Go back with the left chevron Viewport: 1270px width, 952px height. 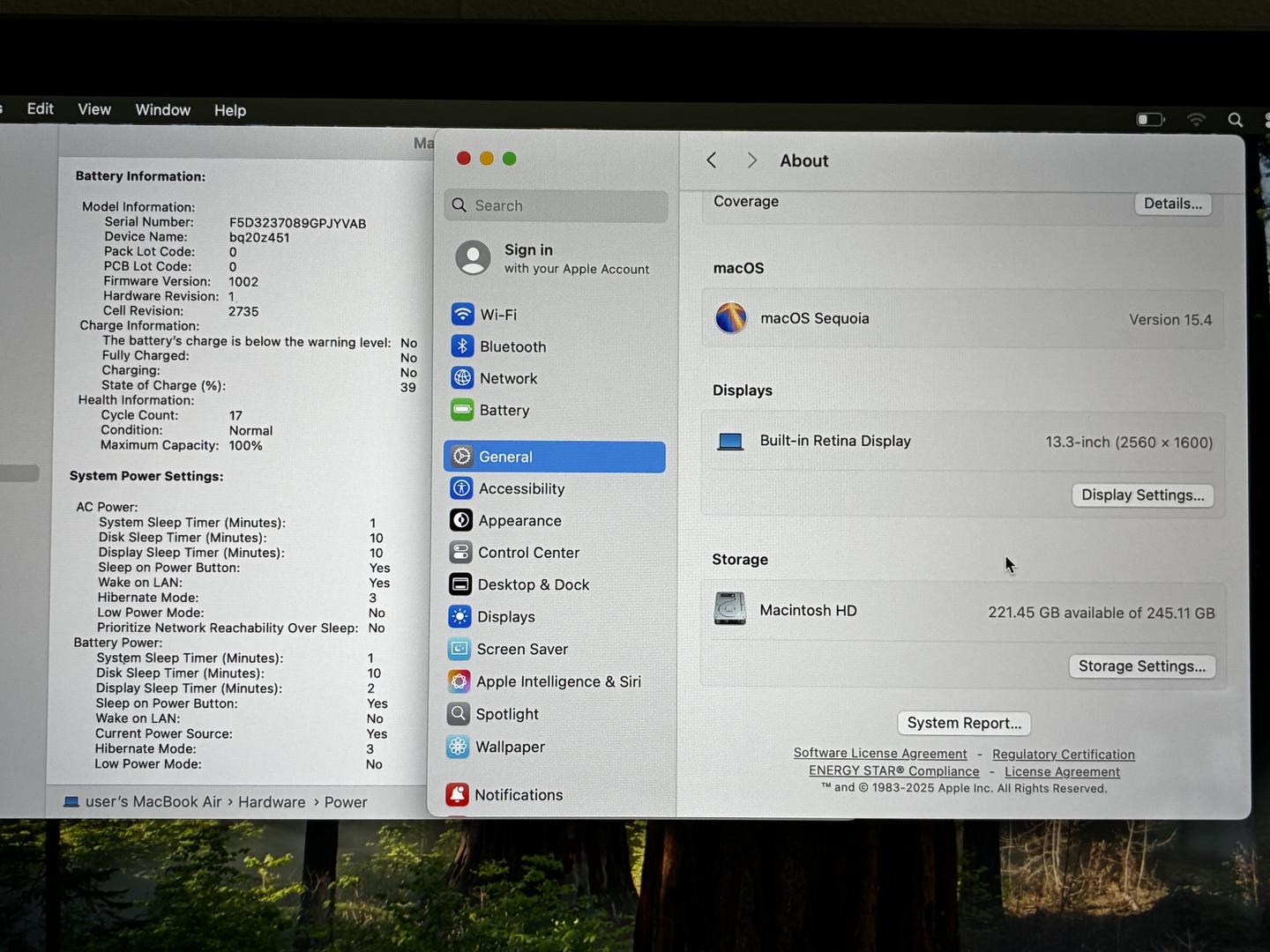click(712, 160)
